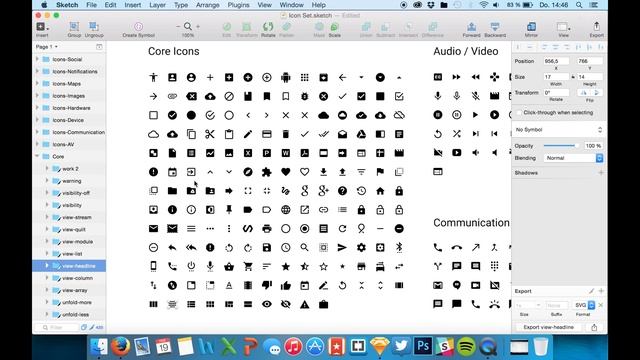Open the No Symbol dropdown
This screenshot has width=640, height=360.
tap(558, 130)
